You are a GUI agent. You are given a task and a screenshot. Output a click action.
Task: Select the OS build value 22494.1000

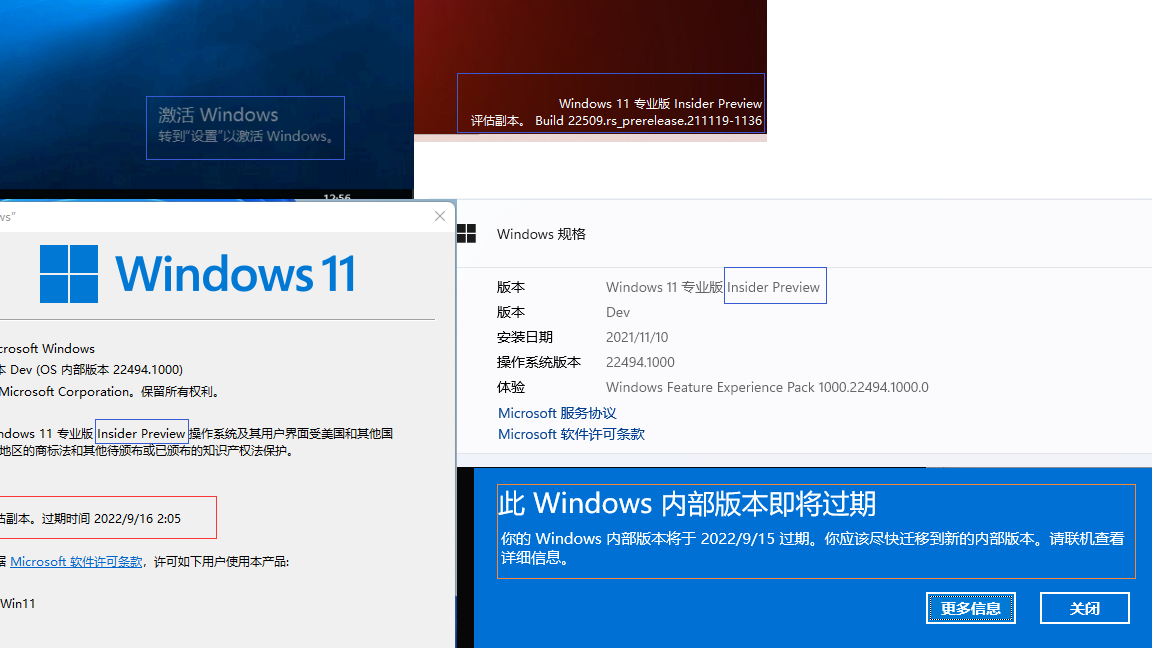point(640,362)
